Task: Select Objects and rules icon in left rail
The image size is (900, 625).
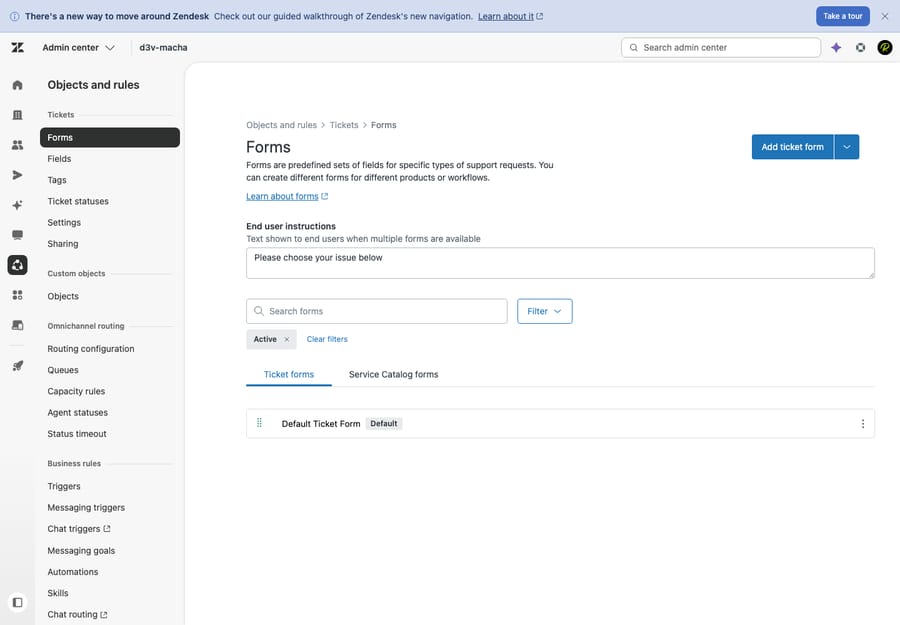Action: (17, 265)
